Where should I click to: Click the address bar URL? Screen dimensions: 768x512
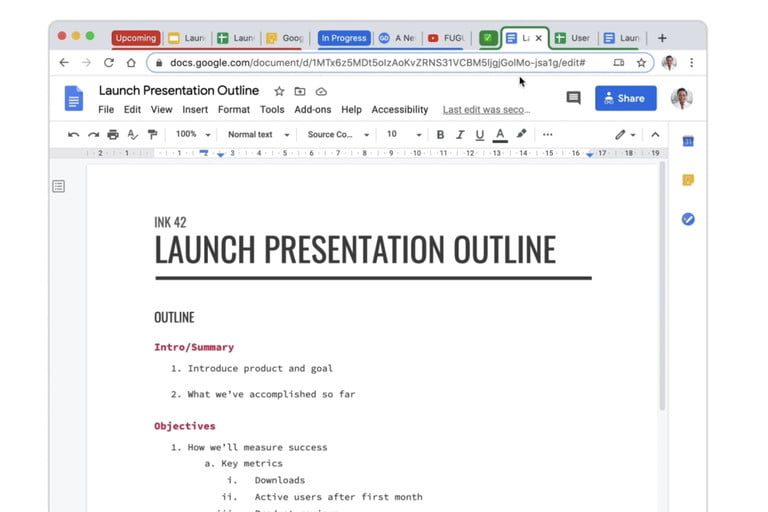[377, 63]
